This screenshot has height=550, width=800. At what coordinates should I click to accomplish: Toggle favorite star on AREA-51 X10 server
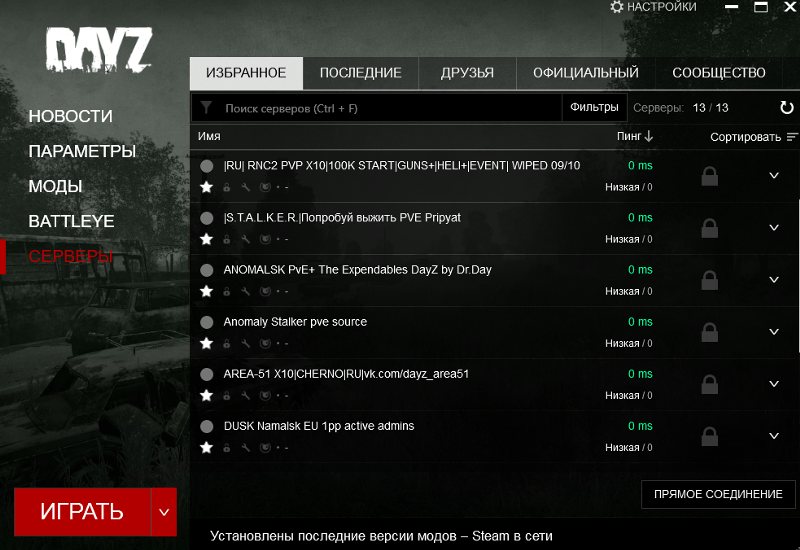click(207, 395)
